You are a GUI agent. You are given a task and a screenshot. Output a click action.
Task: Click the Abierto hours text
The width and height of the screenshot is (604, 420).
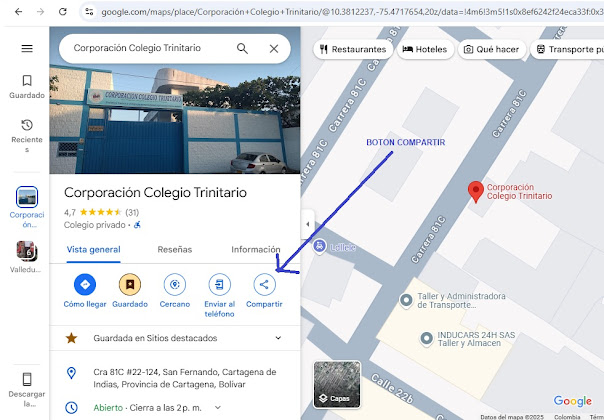[108, 408]
